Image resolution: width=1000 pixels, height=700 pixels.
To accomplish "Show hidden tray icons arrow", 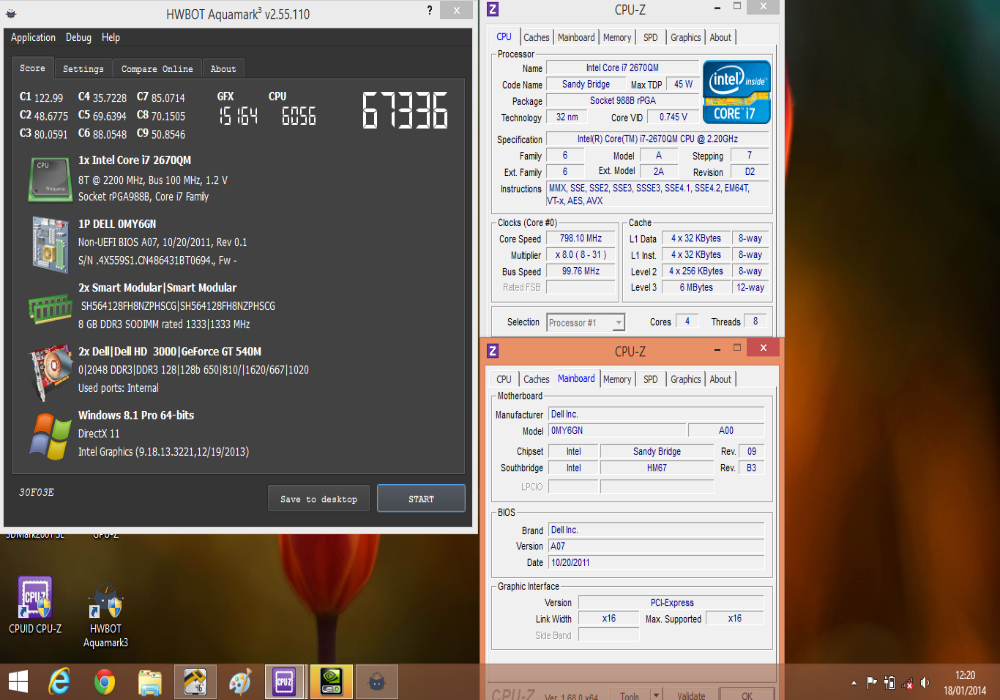I will coord(853,683).
